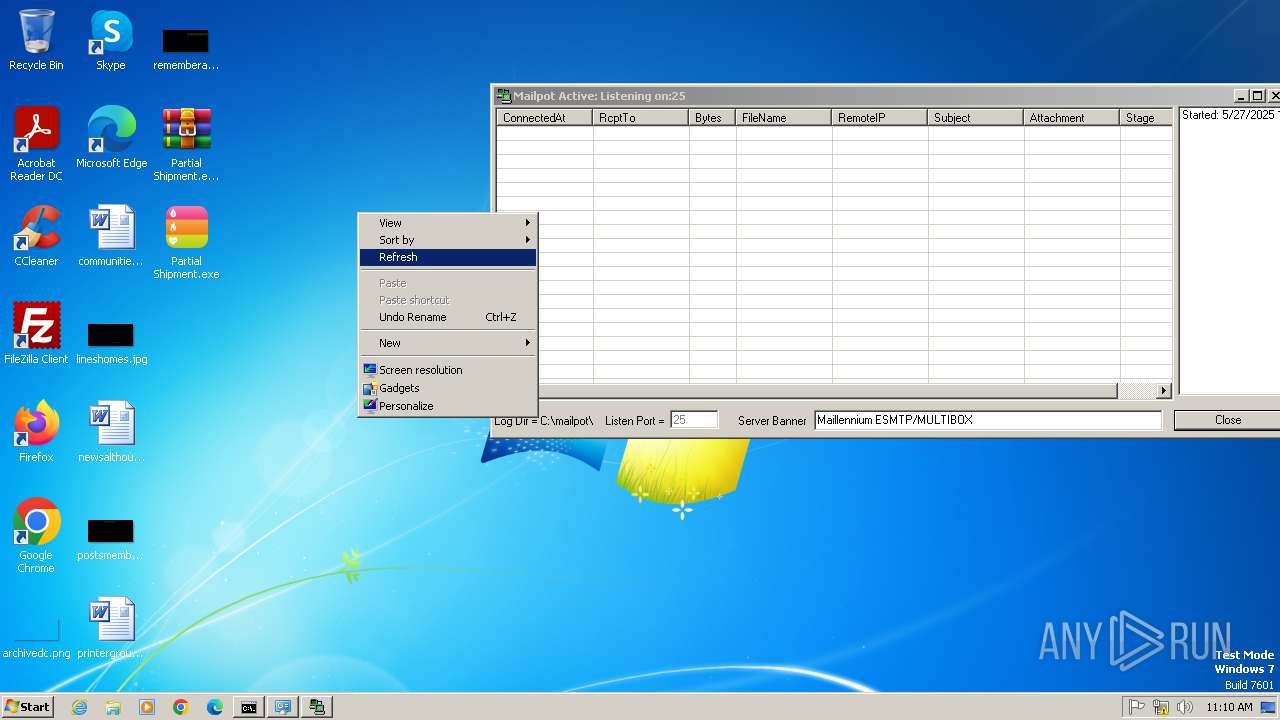This screenshot has width=1280, height=720.
Task: Launch Microsoft Edge desktop shortcut
Action: [x=111, y=138]
